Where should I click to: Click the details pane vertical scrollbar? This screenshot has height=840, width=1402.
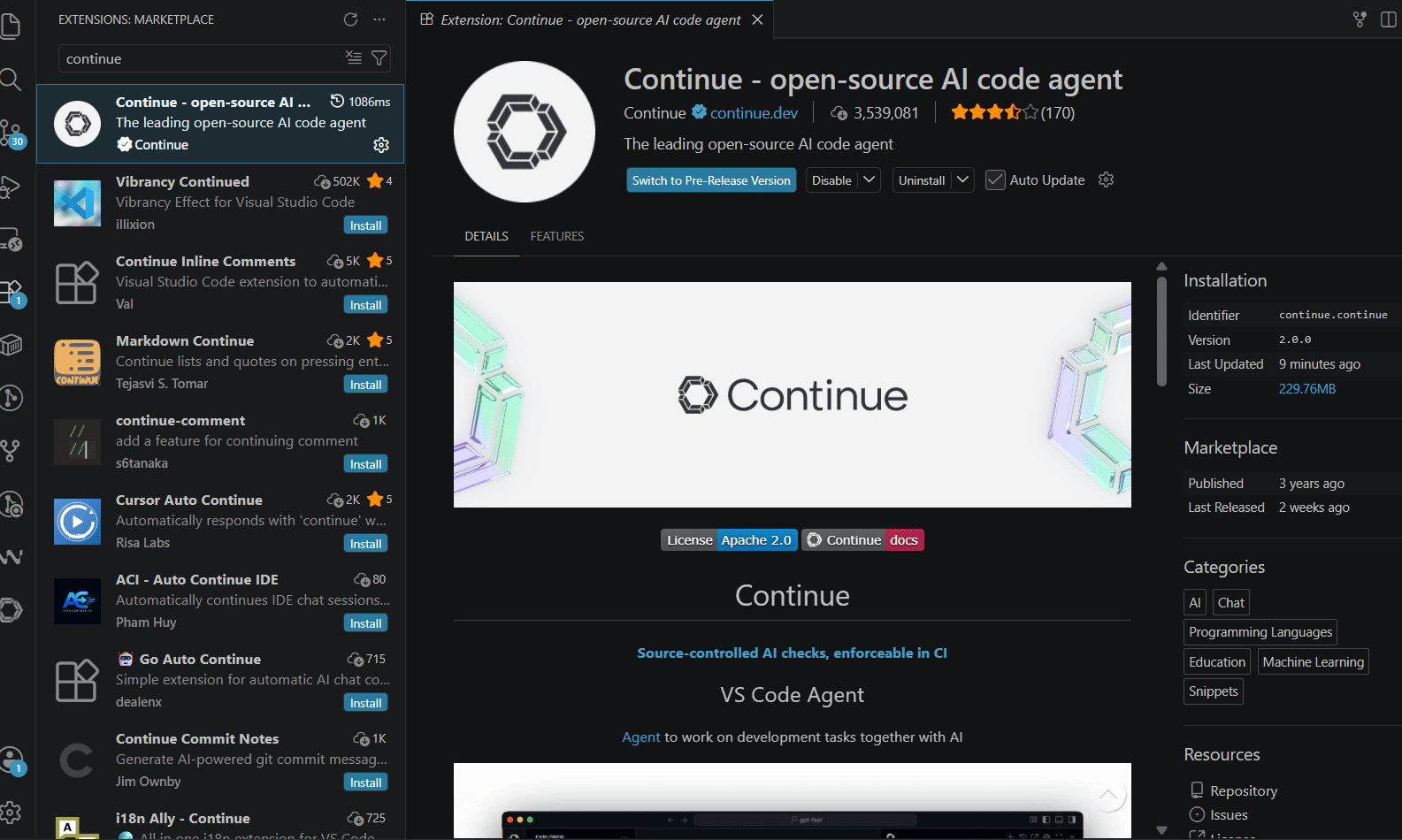[1161, 332]
